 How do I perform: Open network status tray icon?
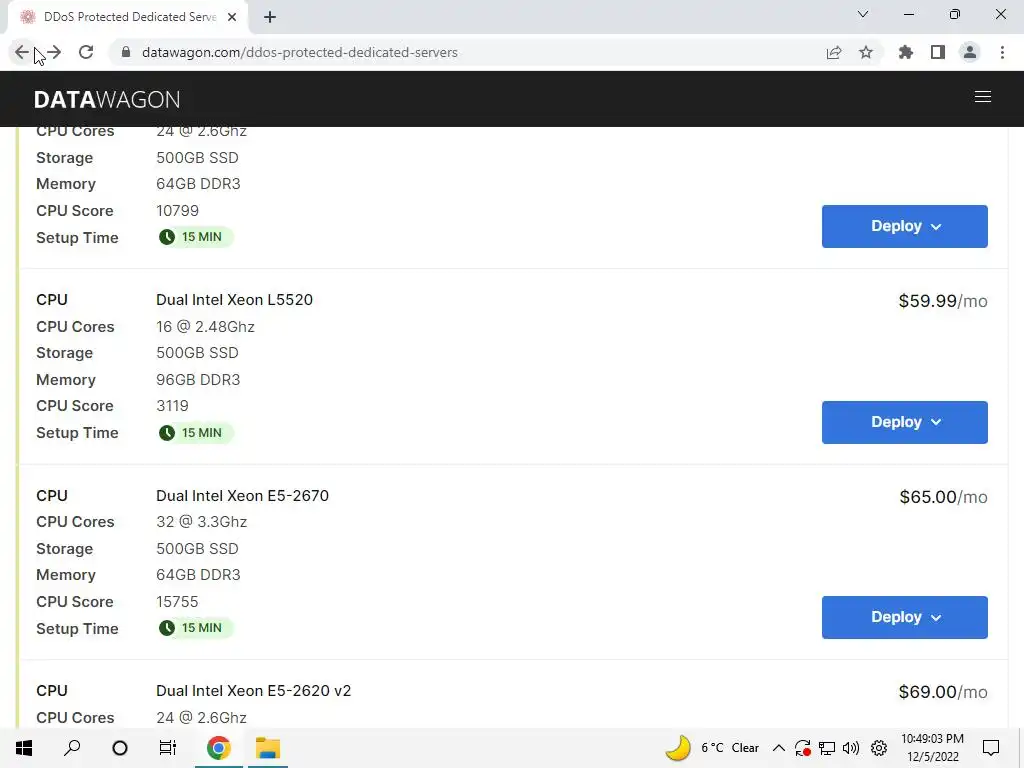click(x=827, y=748)
